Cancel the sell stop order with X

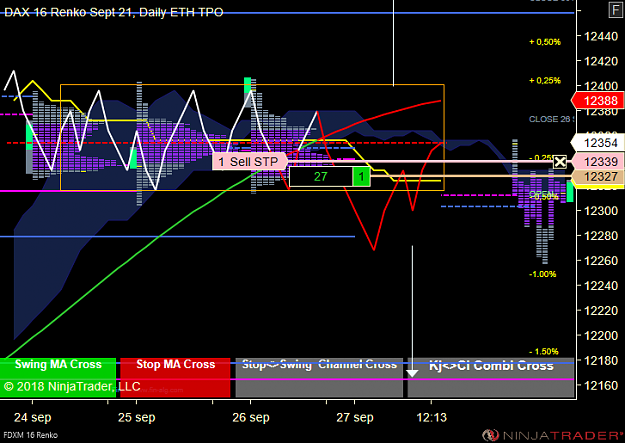coord(560,162)
